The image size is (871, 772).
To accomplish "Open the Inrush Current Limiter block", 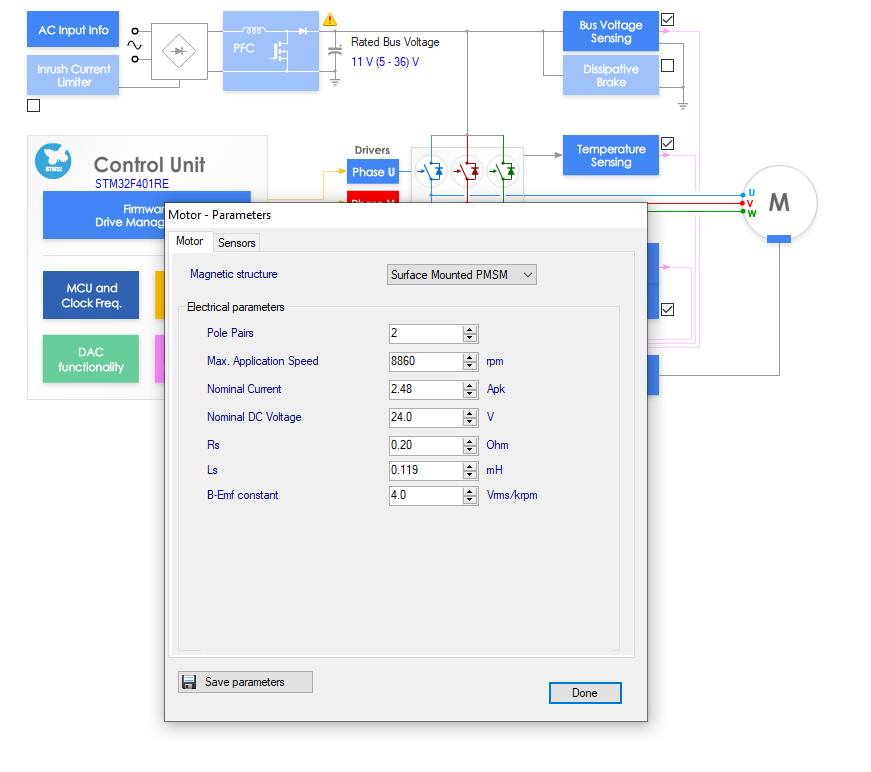I will [73, 75].
